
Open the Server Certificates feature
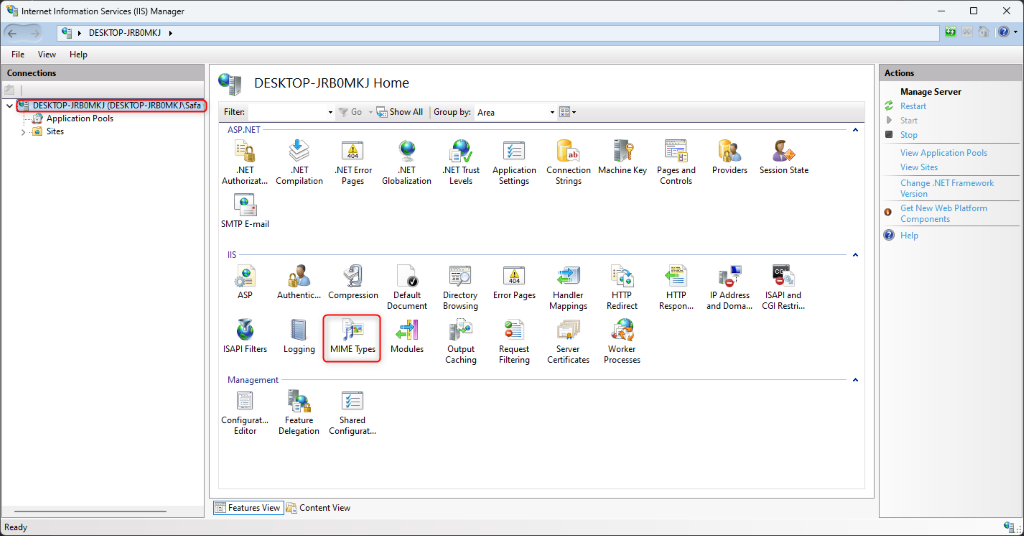(x=568, y=341)
